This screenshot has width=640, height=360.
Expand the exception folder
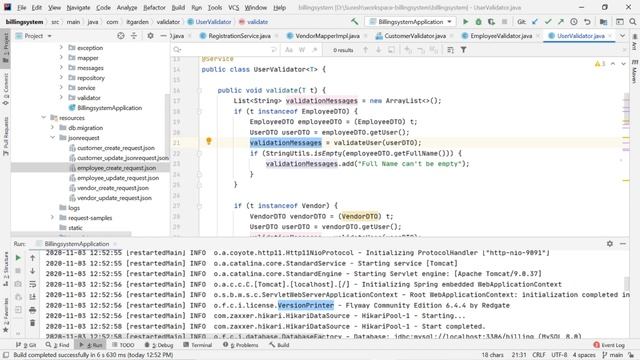(x=61, y=47)
